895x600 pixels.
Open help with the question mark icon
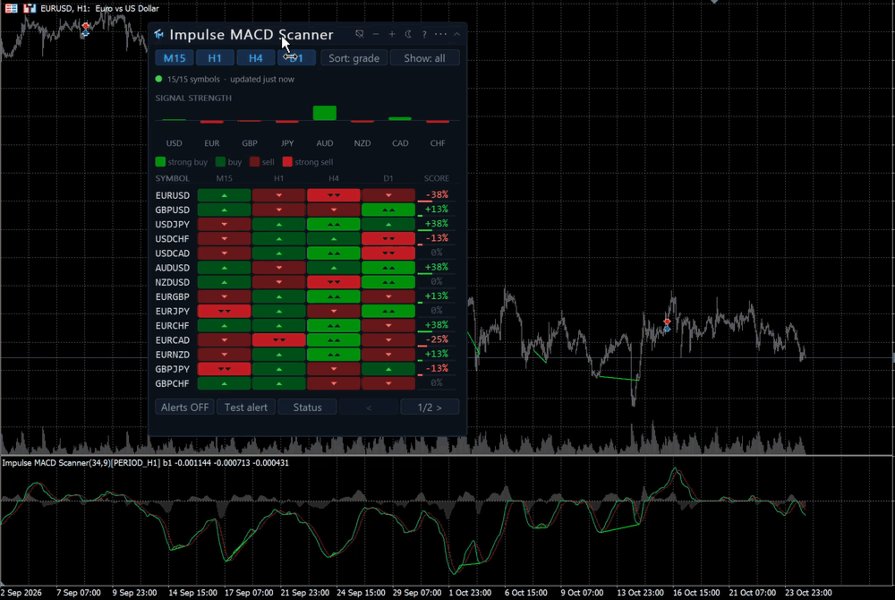pyautogui.click(x=424, y=34)
